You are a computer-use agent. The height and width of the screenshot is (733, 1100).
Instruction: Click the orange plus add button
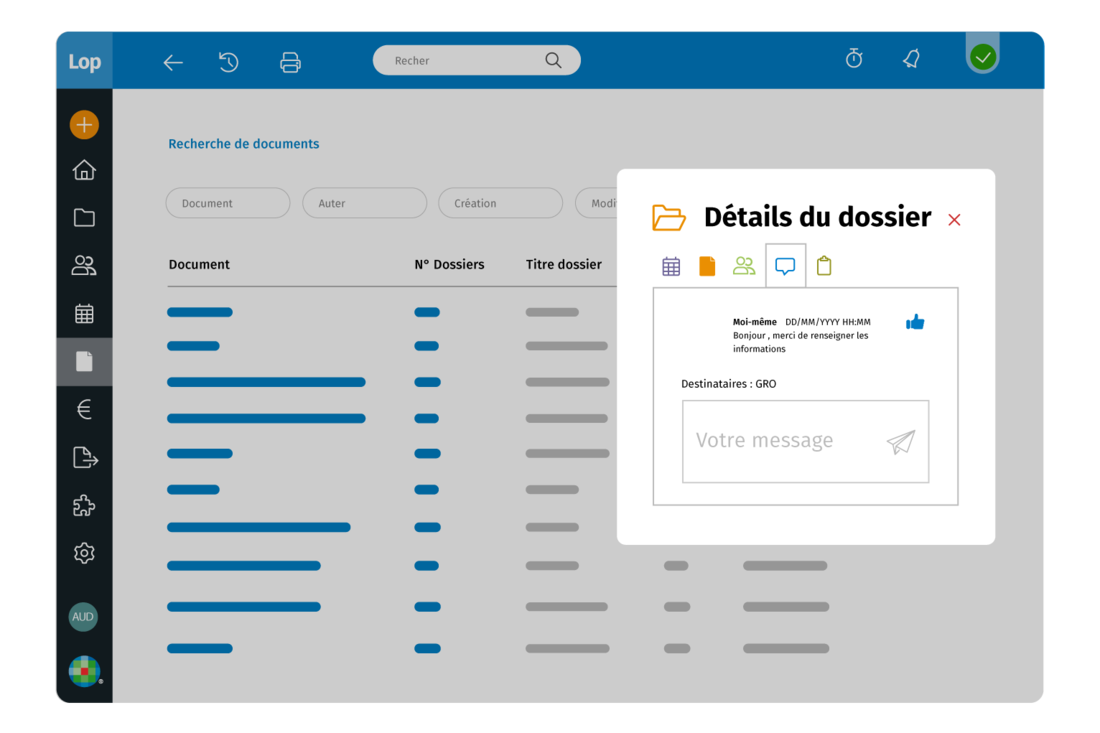point(84,125)
